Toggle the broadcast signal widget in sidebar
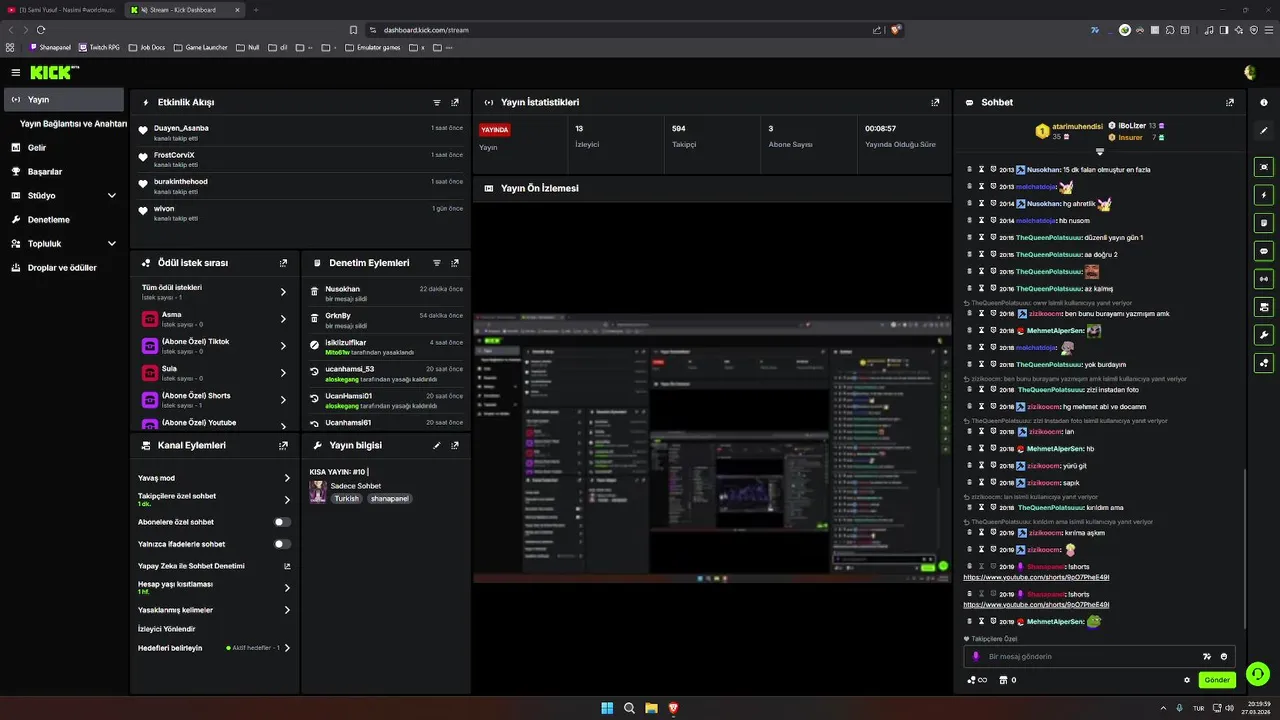This screenshot has height=720, width=1280. click(x=1264, y=279)
